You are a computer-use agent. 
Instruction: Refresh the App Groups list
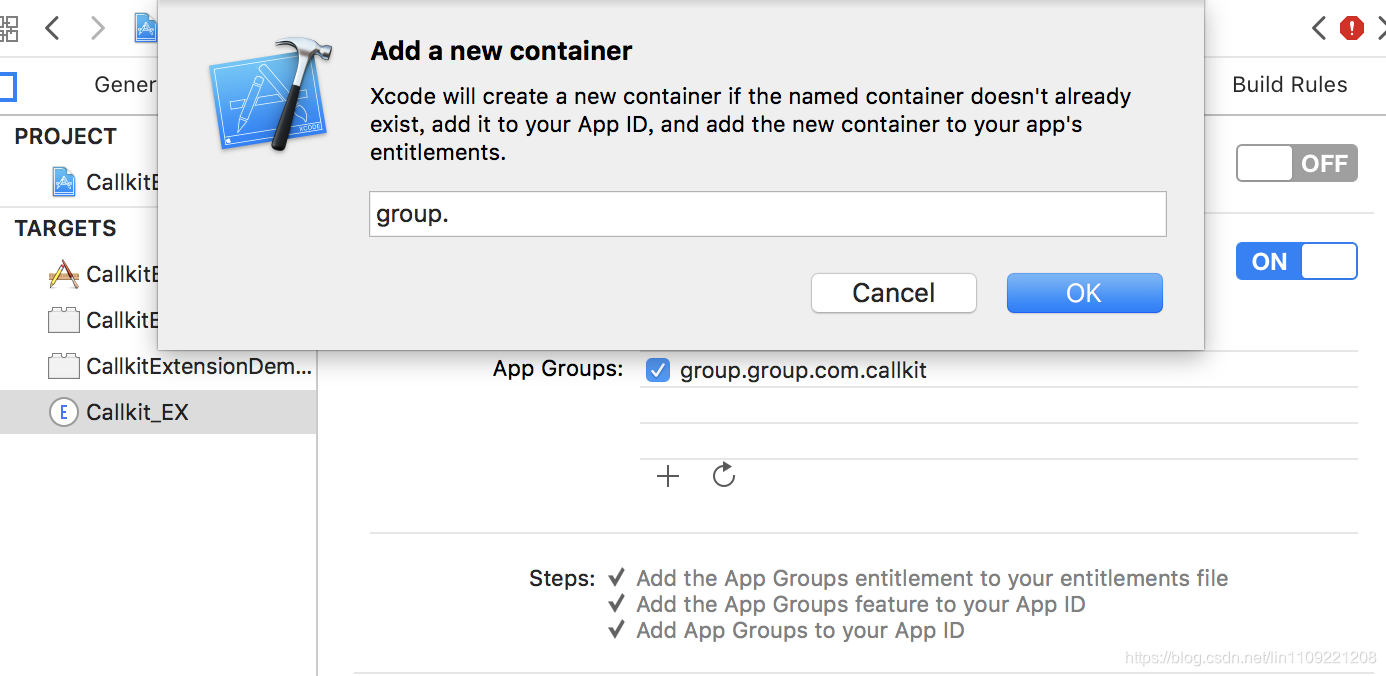(724, 475)
